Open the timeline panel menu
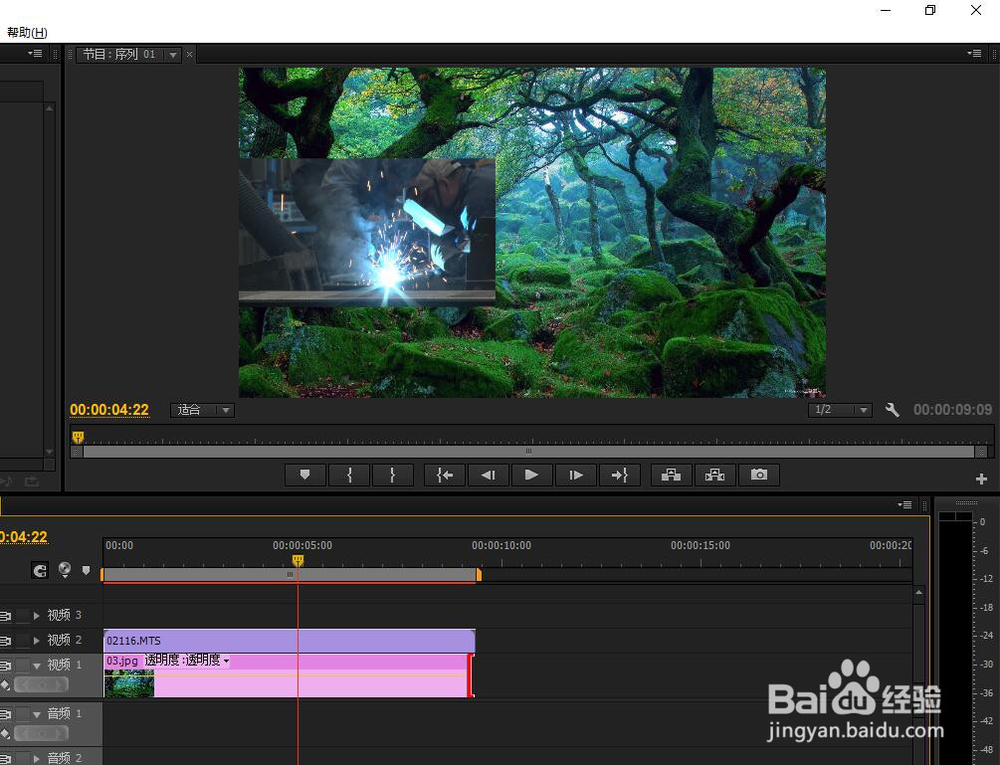This screenshot has height=765, width=1000. 904,505
